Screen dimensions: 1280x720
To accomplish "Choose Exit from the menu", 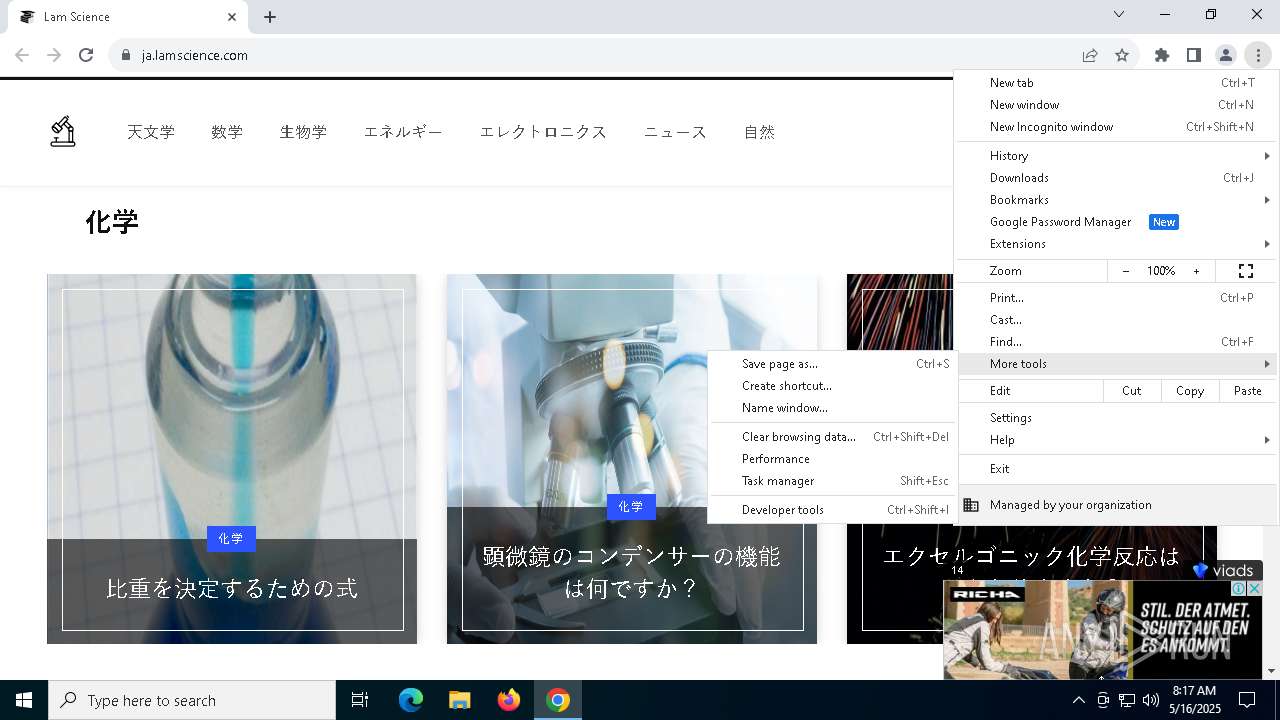I will [1117, 469].
